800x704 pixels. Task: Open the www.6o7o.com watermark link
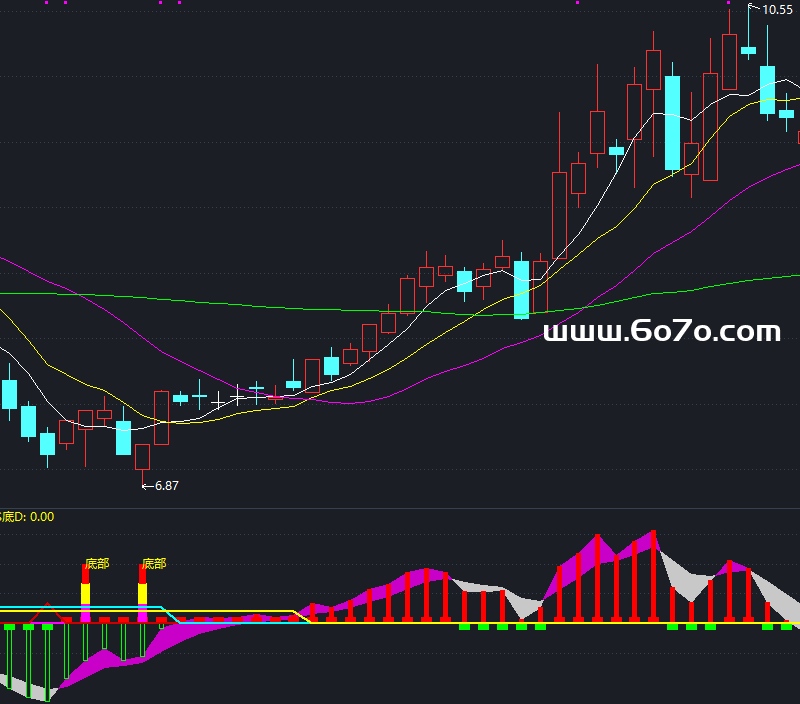tap(661, 331)
